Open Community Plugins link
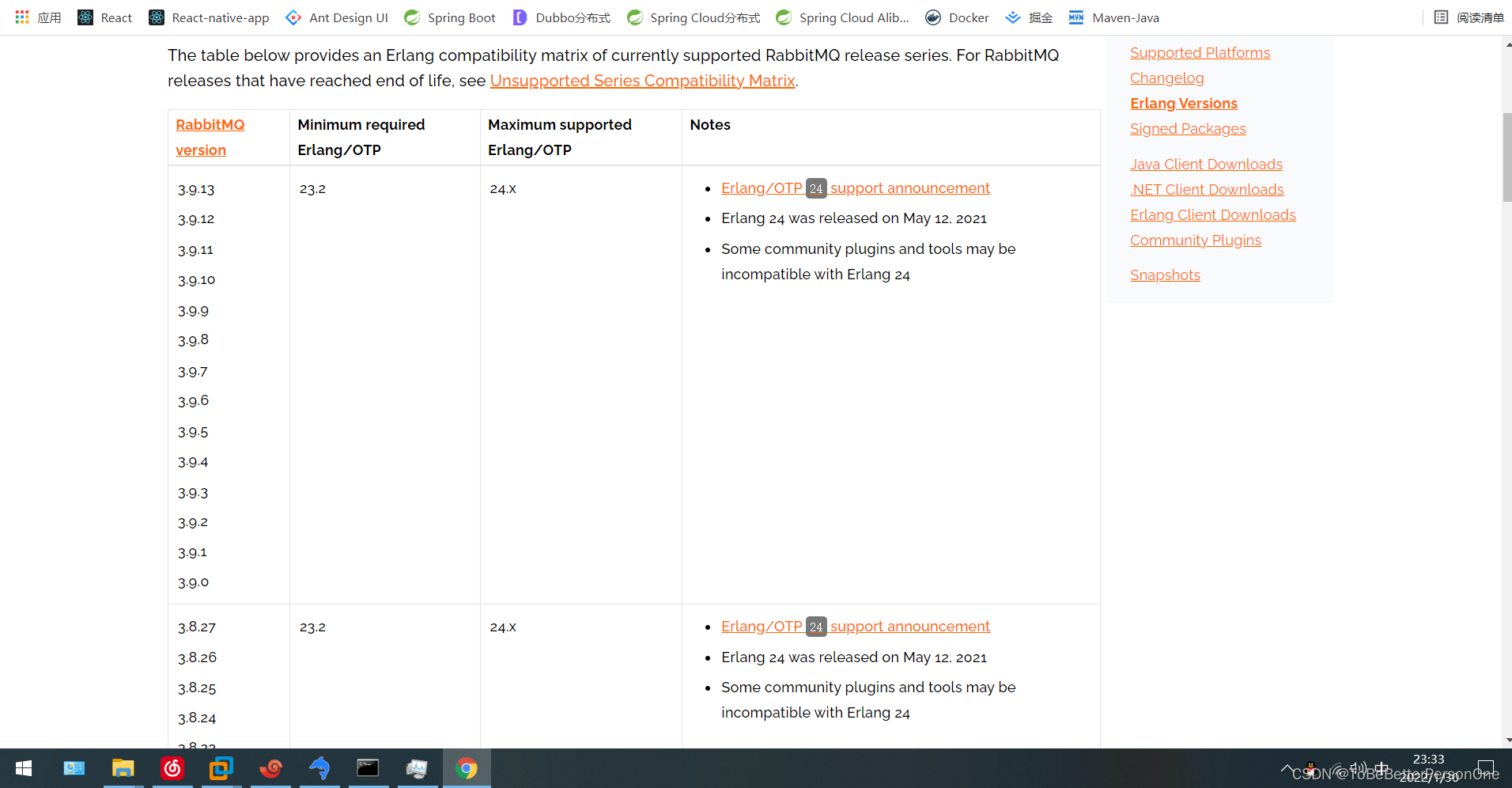This screenshot has height=788, width=1512. point(1195,241)
